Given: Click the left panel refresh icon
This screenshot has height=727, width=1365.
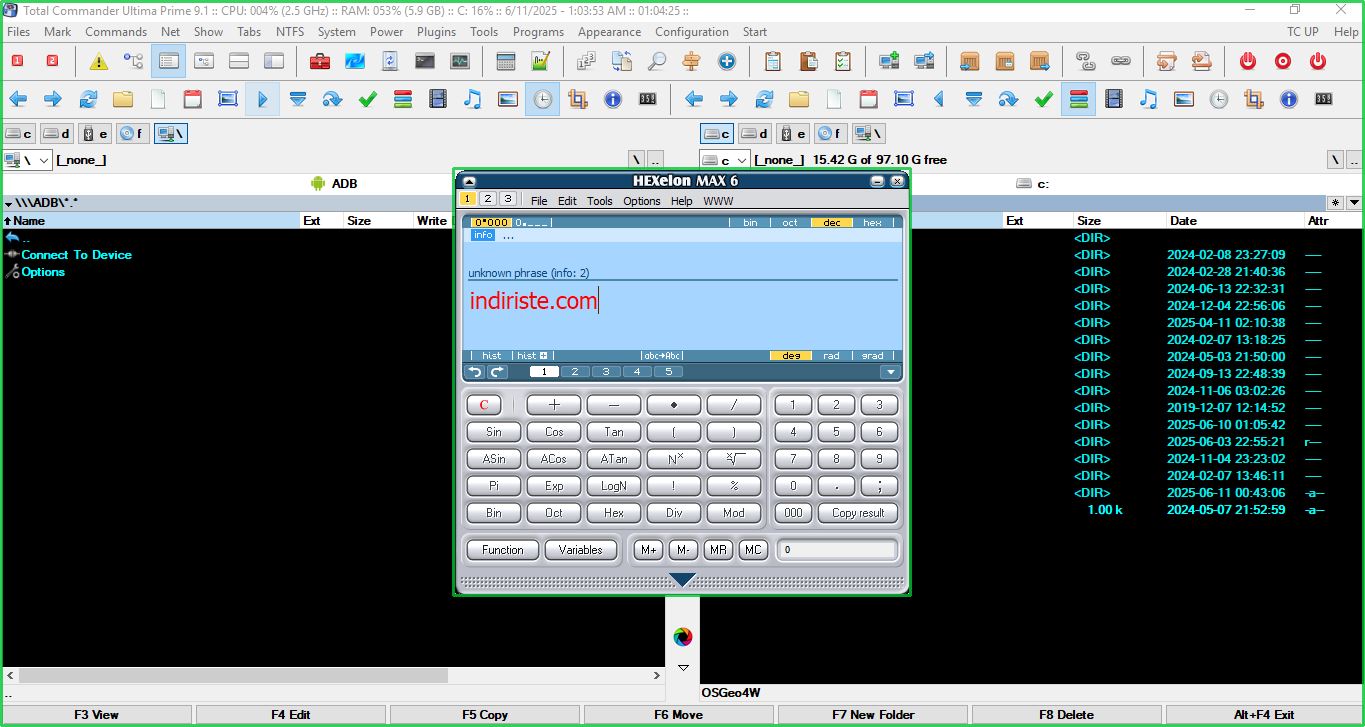Looking at the screenshot, I should (88, 99).
